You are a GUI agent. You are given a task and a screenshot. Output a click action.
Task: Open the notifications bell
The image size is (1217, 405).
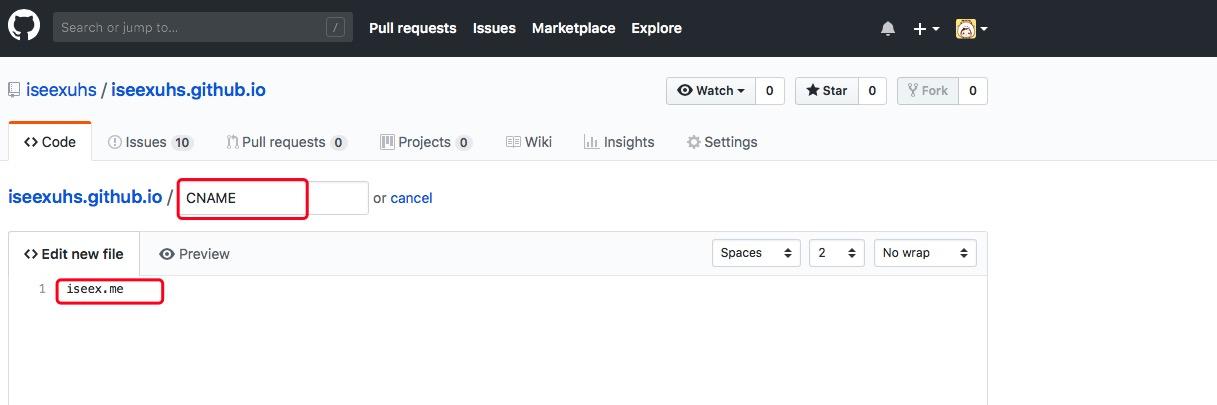(888, 29)
